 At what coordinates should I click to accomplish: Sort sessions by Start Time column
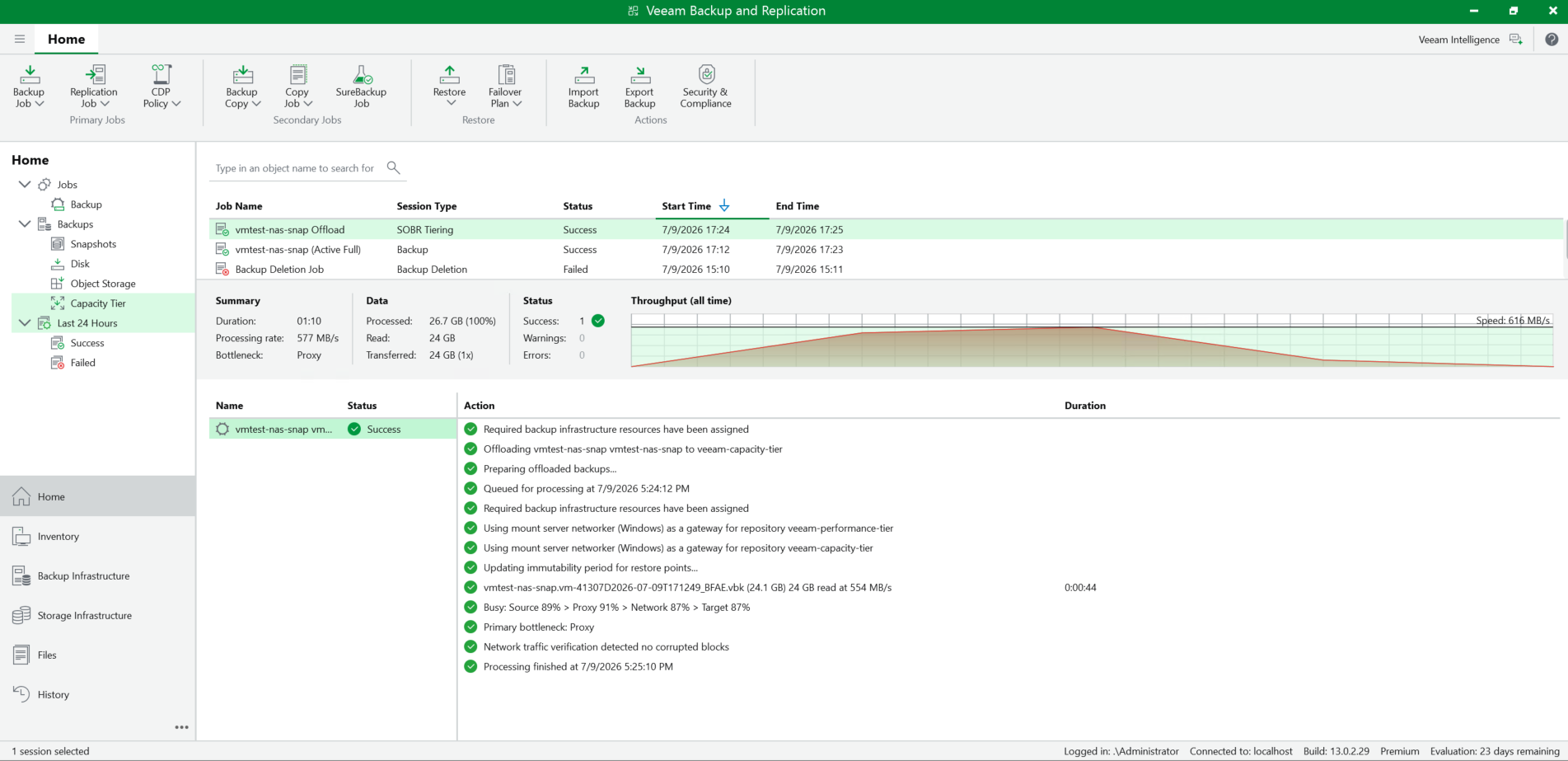(686, 206)
